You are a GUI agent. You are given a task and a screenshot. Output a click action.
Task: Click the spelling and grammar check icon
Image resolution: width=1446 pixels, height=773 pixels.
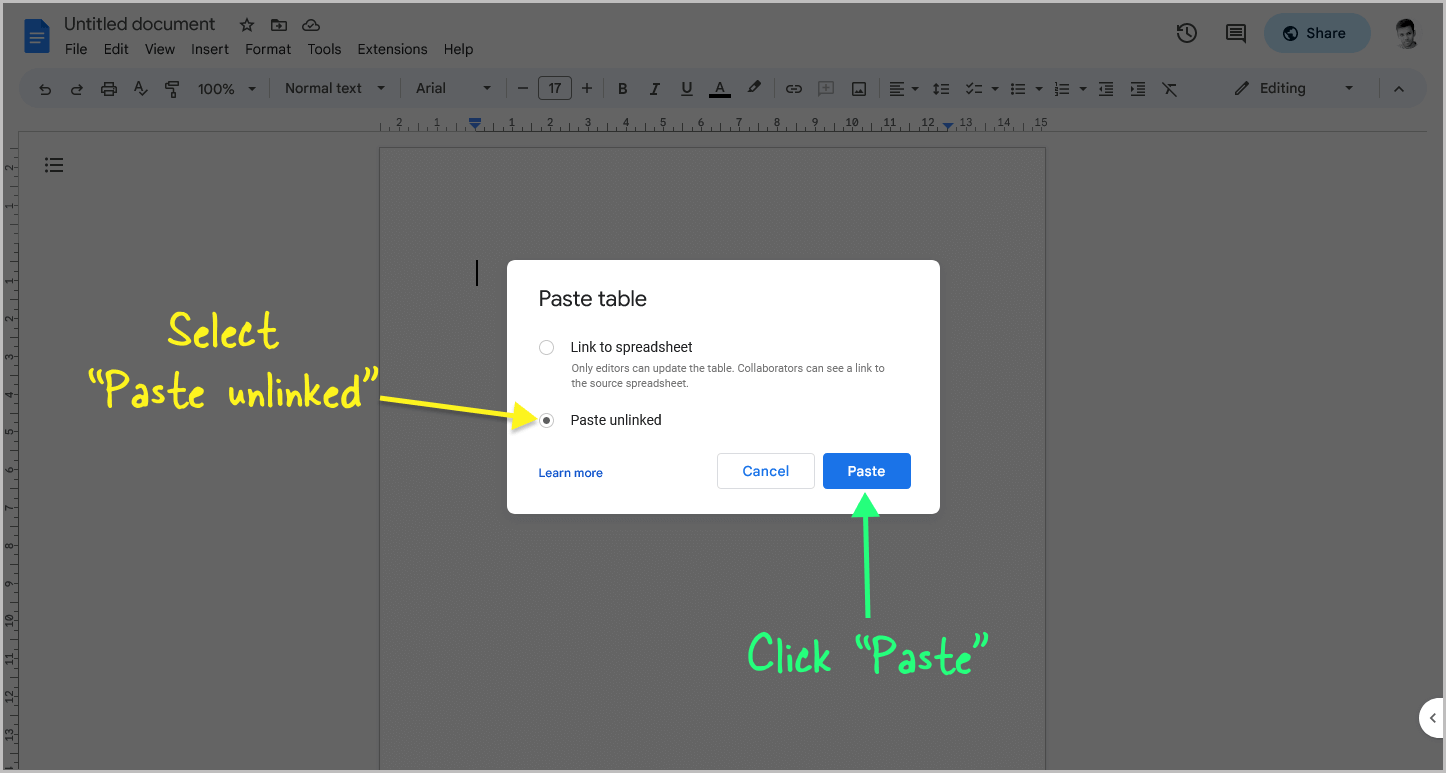(141, 89)
